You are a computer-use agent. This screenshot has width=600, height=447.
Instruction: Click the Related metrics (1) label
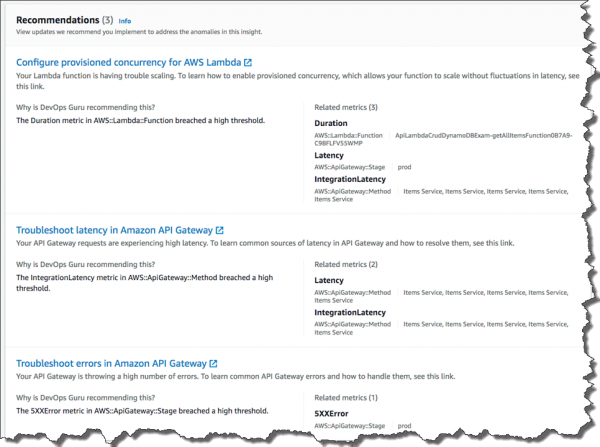point(346,398)
